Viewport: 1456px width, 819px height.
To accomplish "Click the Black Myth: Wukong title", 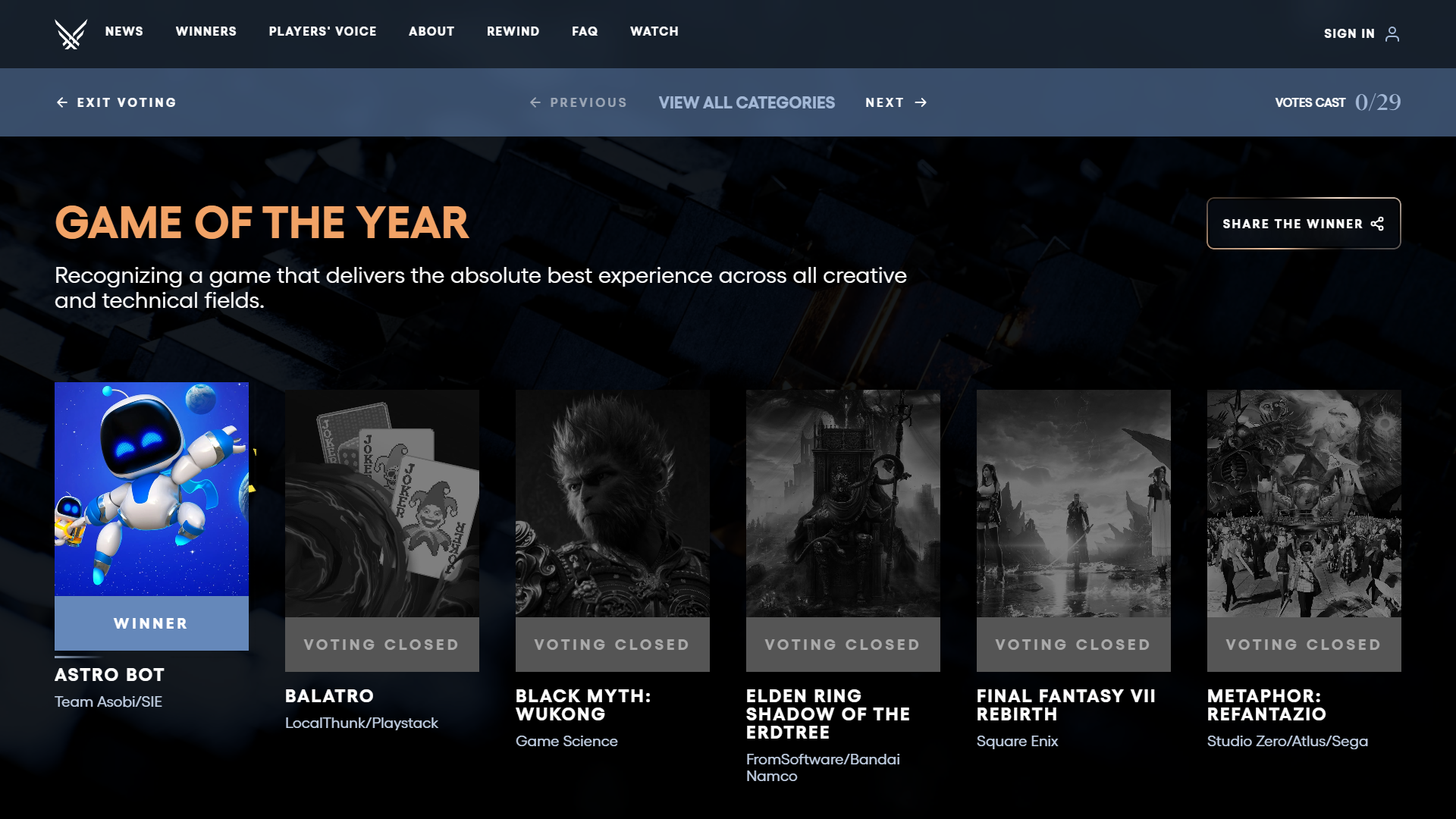I will (583, 705).
